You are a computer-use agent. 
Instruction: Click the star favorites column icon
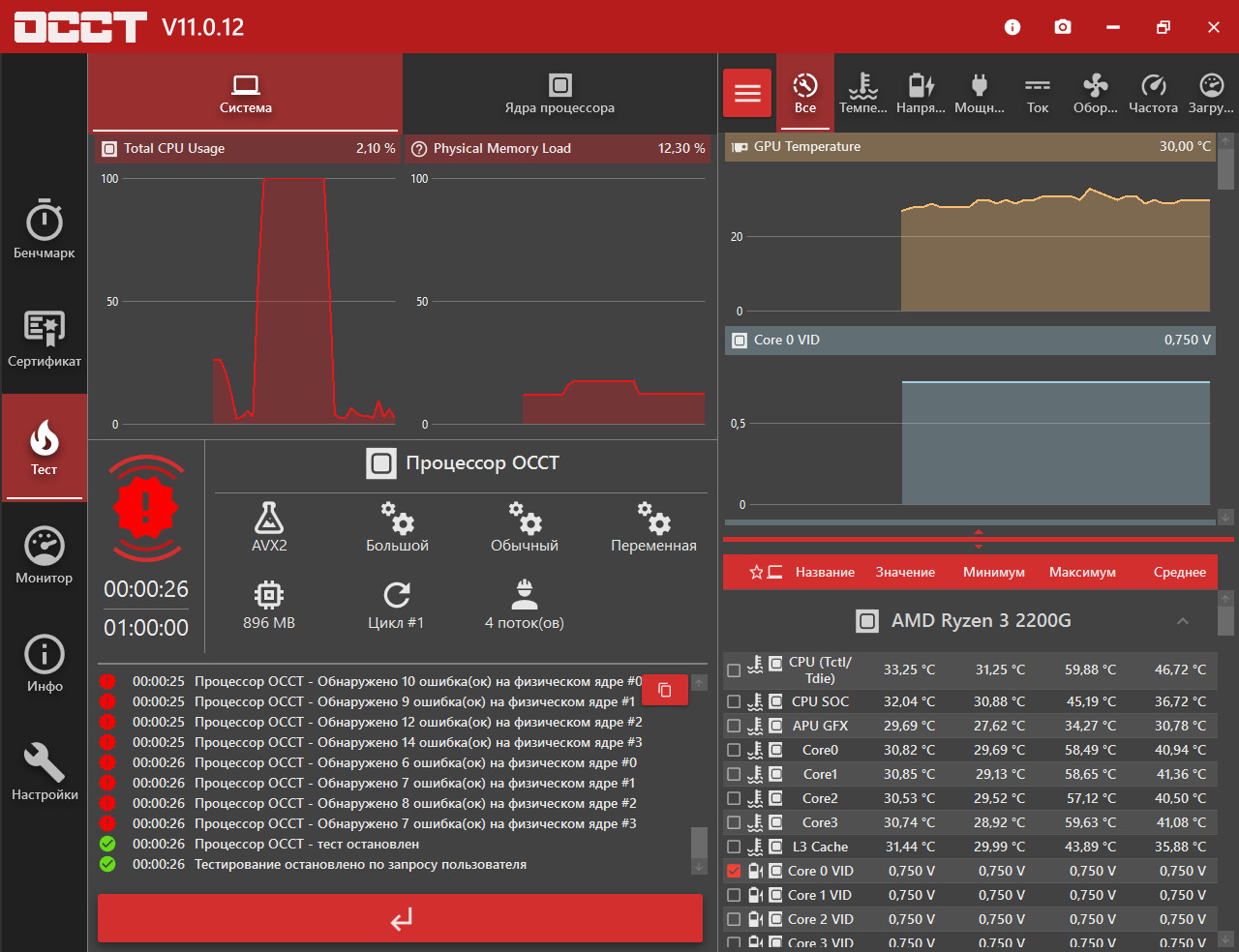coord(757,572)
